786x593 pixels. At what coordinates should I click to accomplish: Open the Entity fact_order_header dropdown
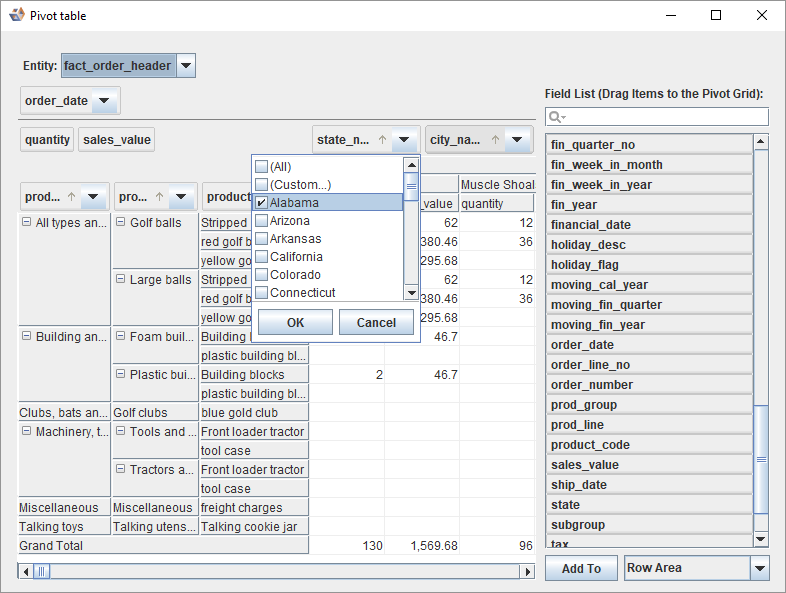point(186,66)
